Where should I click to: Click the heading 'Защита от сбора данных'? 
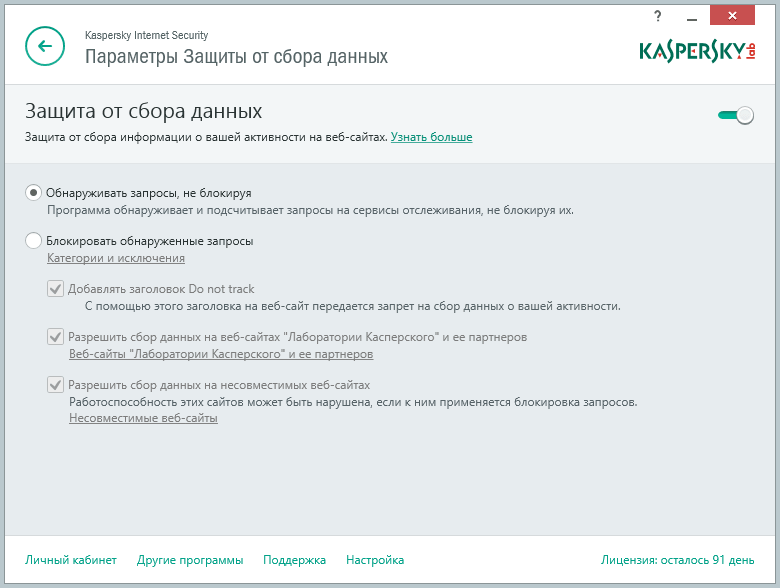pyautogui.click(x=143, y=111)
